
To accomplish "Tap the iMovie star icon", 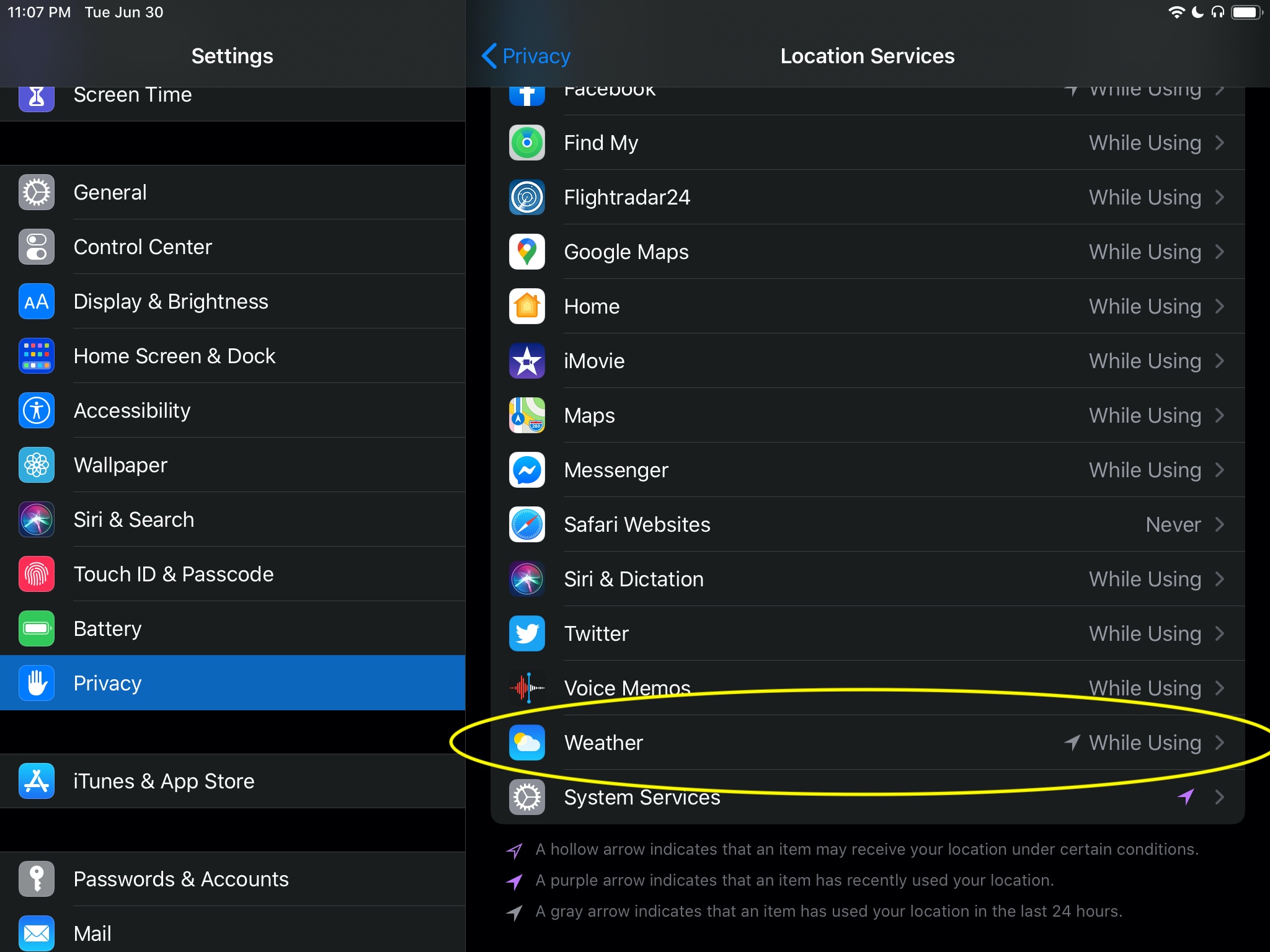I will point(526,361).
